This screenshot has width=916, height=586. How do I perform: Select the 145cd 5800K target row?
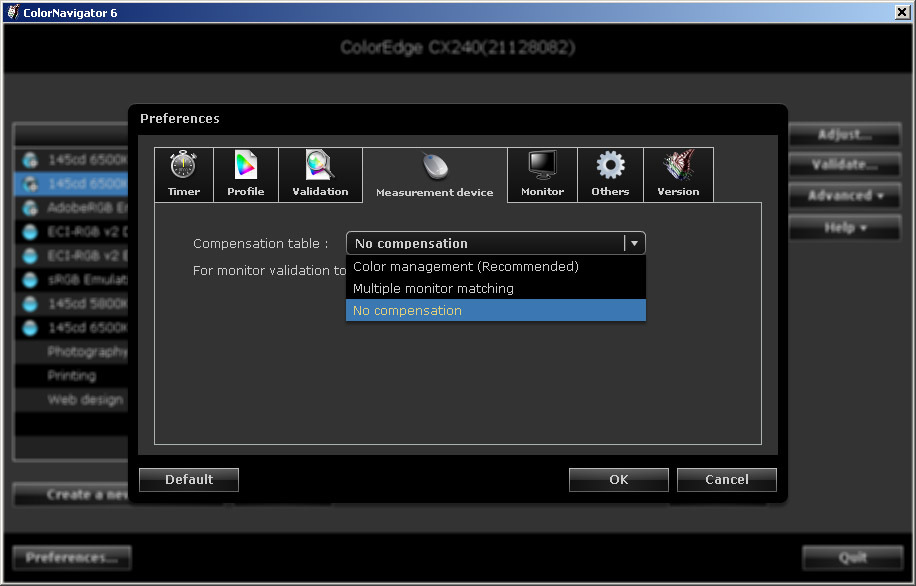coord(71,304)
